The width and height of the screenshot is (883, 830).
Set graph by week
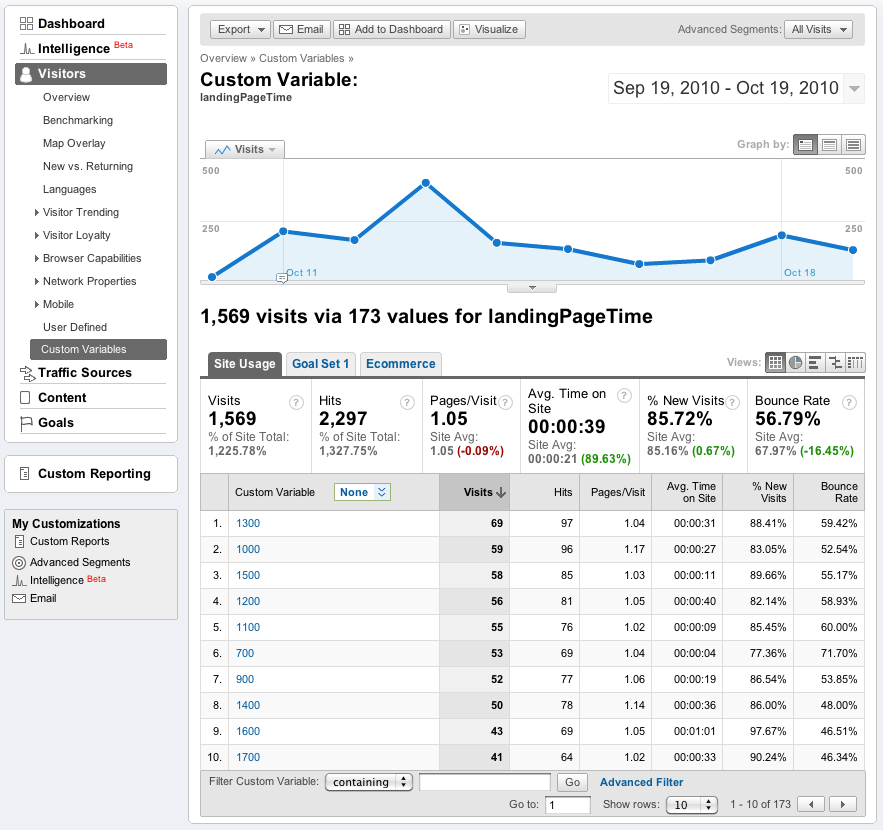coord(829,145)
